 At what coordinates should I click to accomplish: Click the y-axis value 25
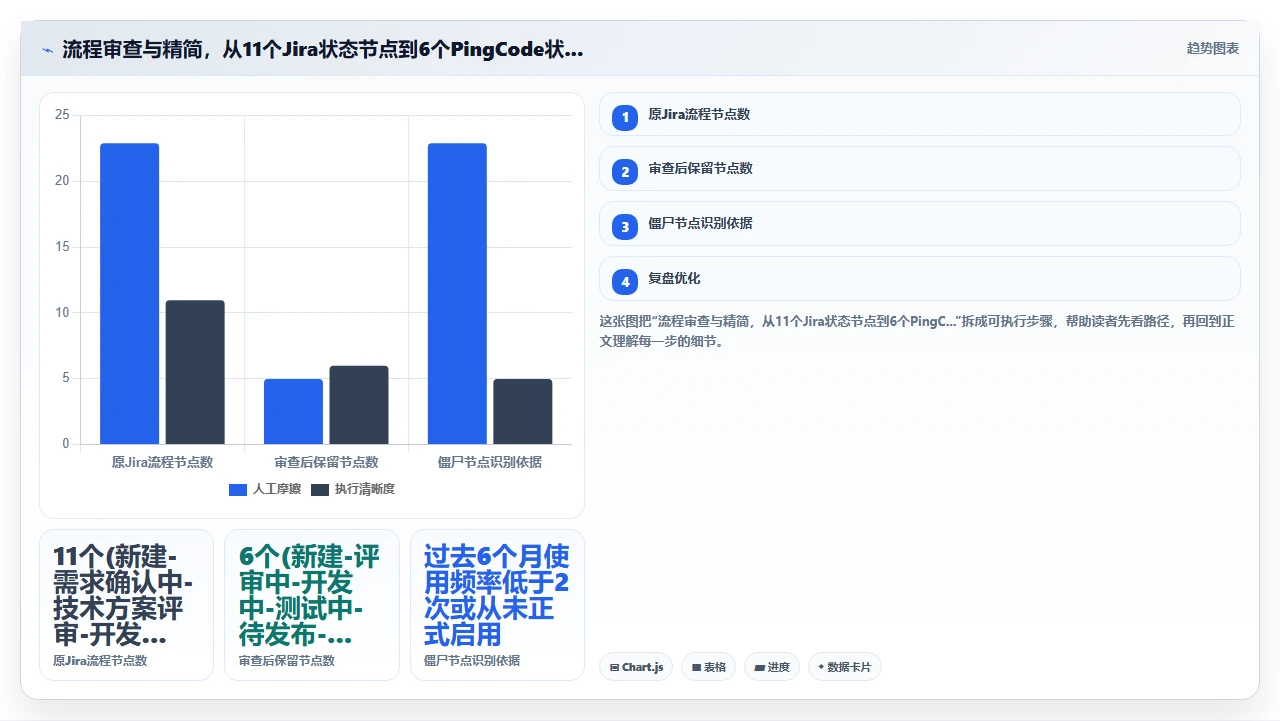[x=62, y=115]
